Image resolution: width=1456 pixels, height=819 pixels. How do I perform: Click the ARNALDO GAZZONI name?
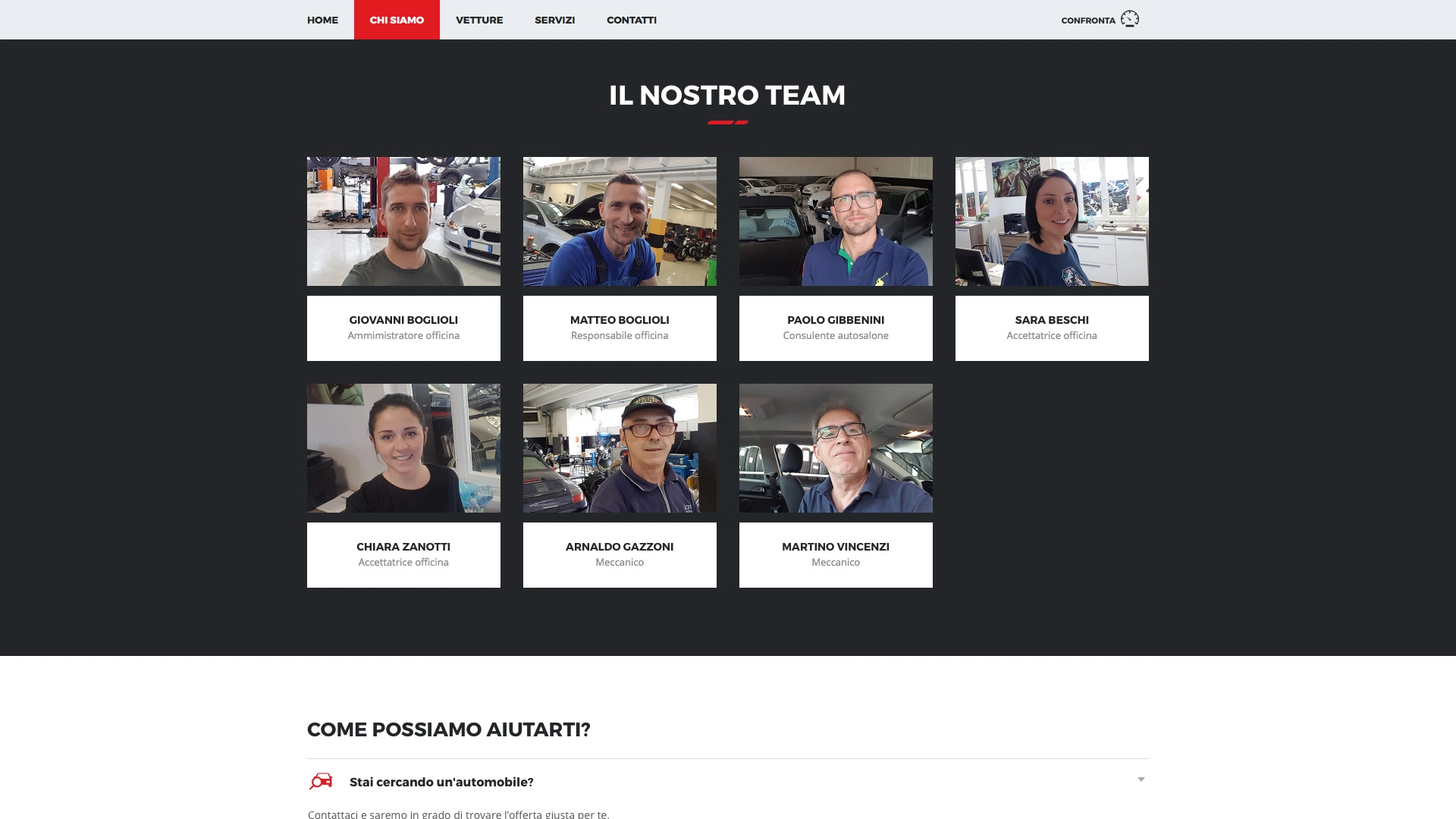click(x=620, y=547)
